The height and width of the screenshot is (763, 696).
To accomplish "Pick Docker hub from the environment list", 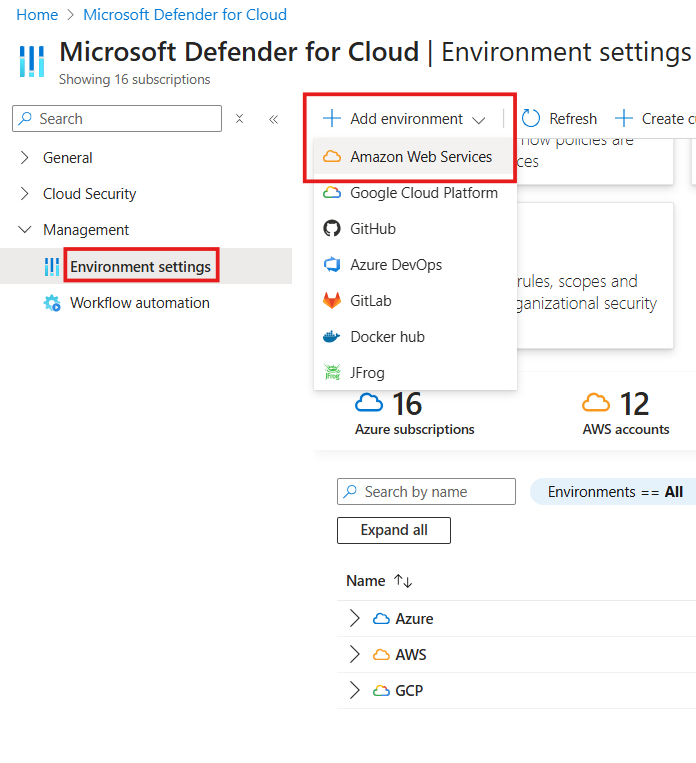I will pos(415,337).
